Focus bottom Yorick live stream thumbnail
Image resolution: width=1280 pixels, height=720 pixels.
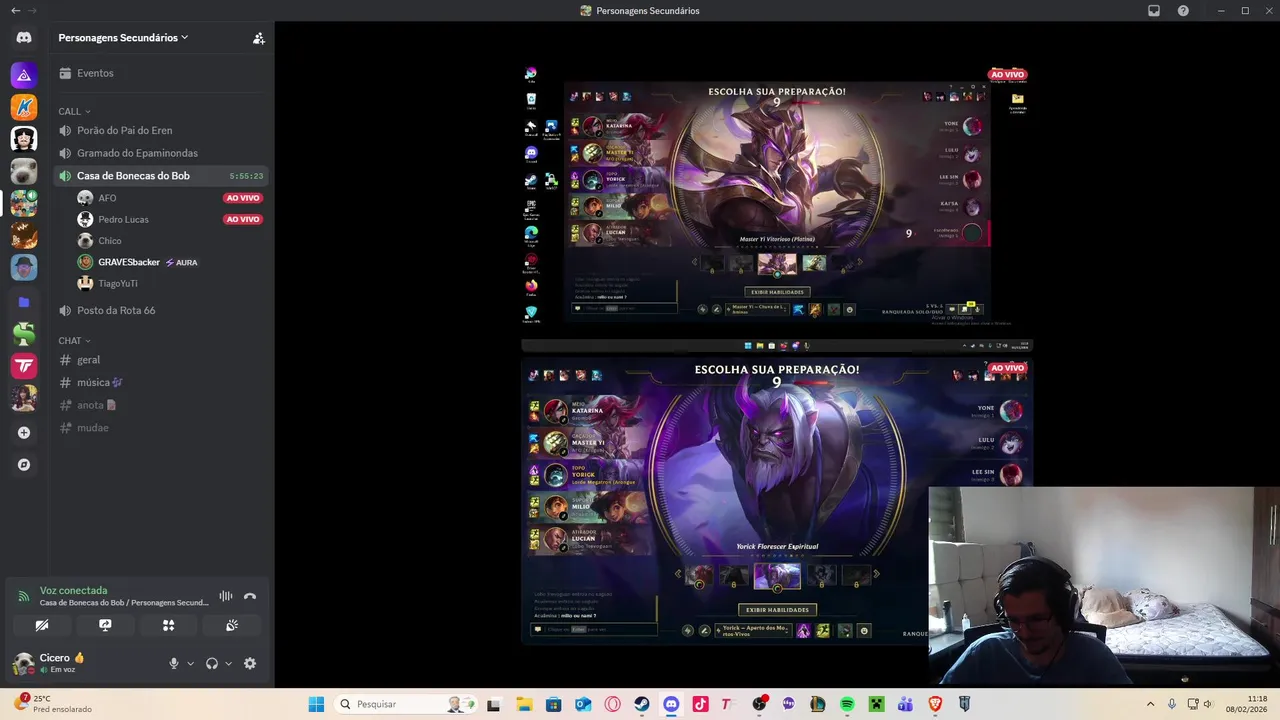tap(777, 502)
